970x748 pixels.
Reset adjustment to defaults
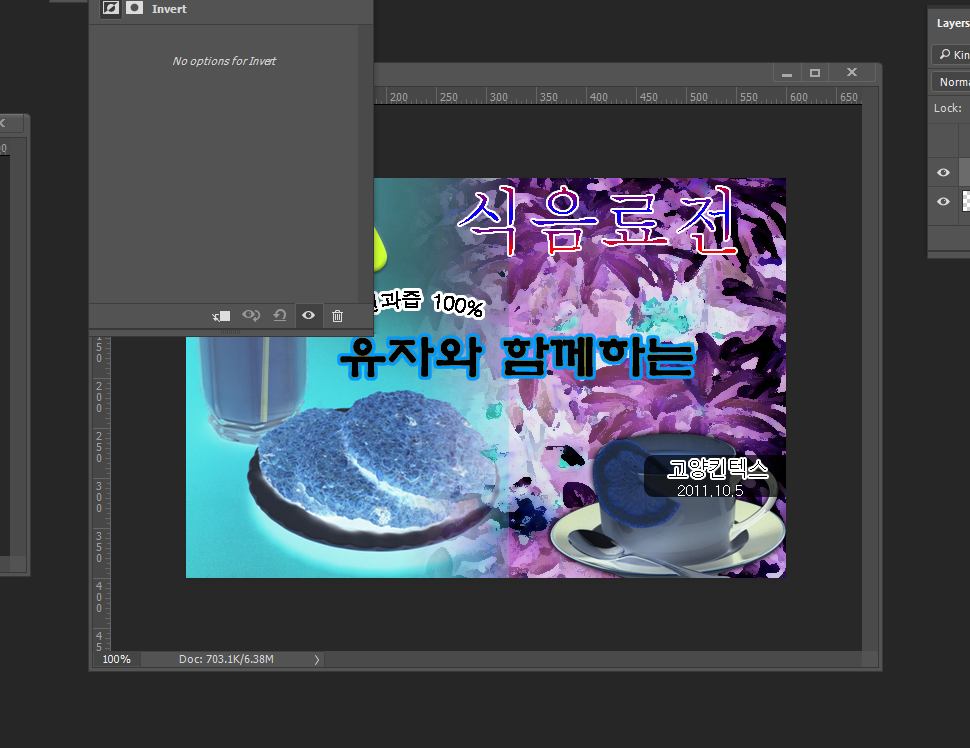tap(280, 316)
